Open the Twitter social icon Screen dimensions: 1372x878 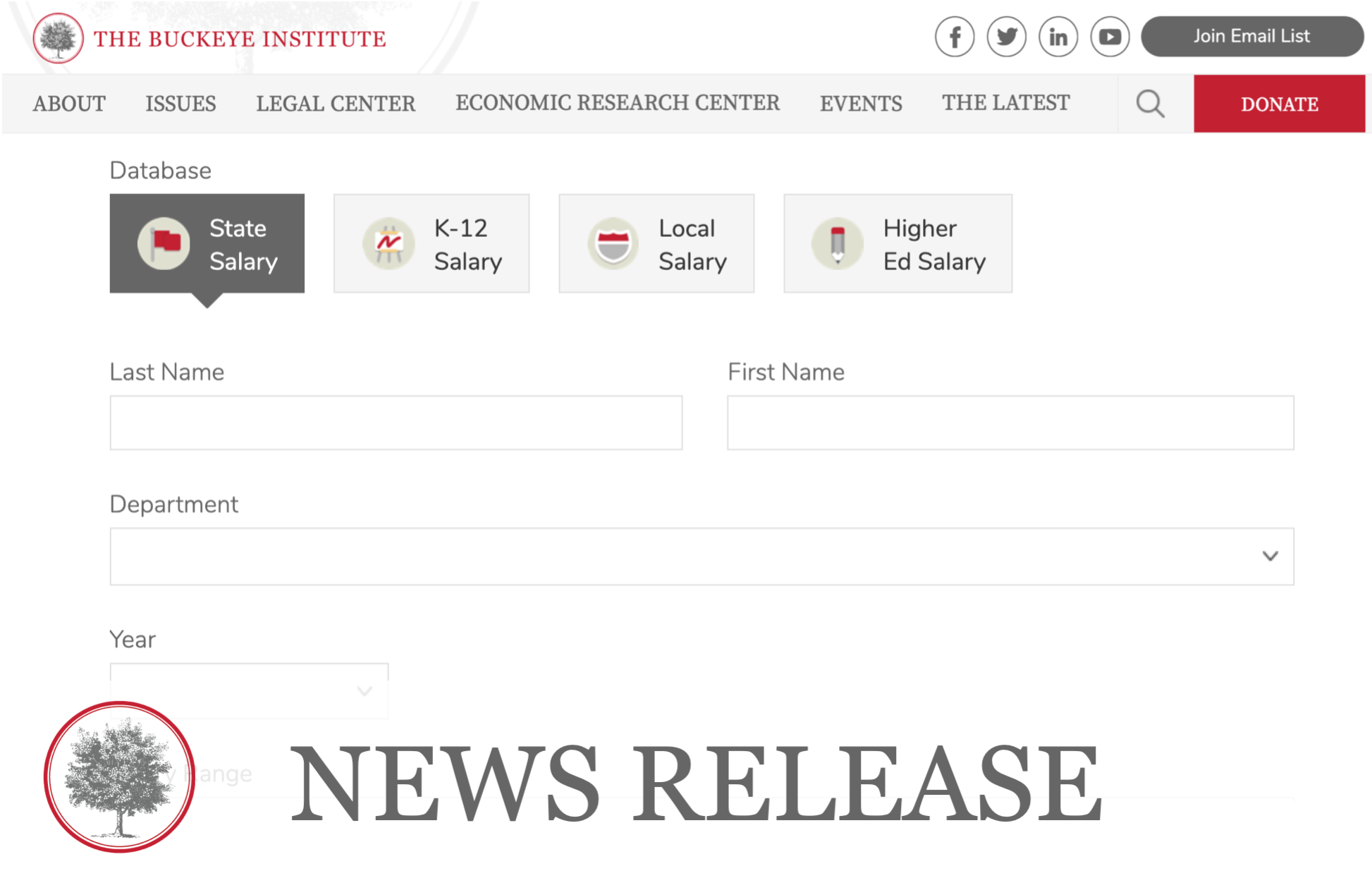click(x=1006, y=37)
